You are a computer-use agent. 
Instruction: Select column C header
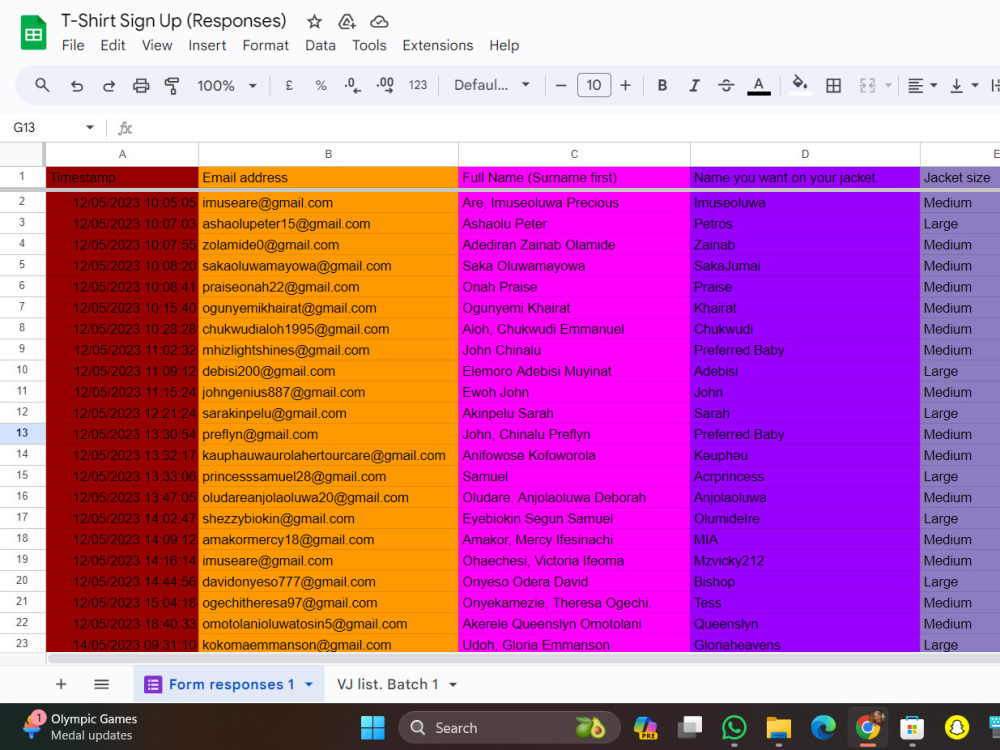click(574, 154)
